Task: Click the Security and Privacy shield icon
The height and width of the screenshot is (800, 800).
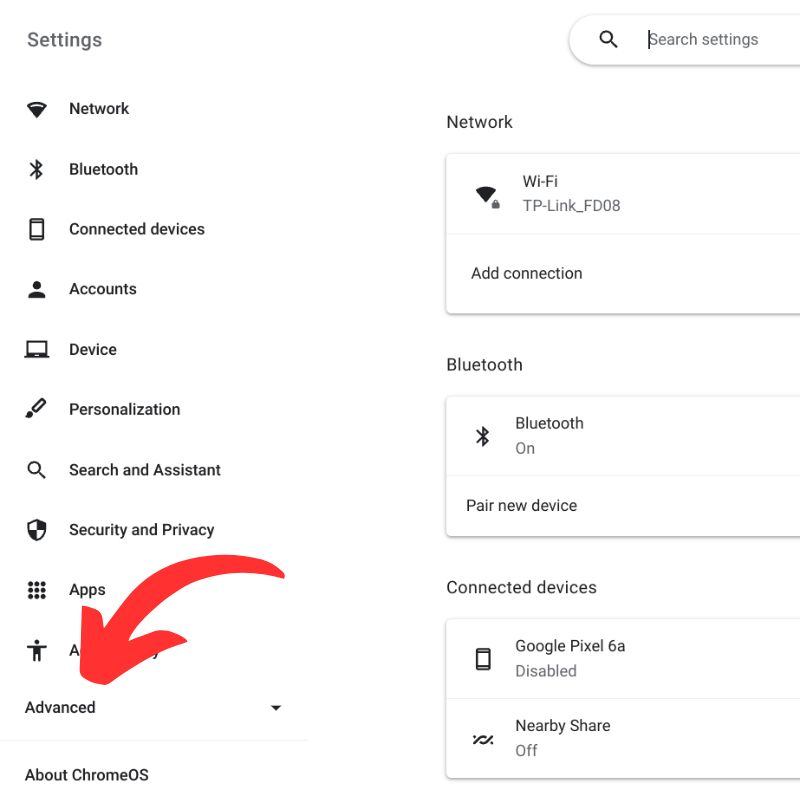Action: pyautogui.click(x=37, y=530)
